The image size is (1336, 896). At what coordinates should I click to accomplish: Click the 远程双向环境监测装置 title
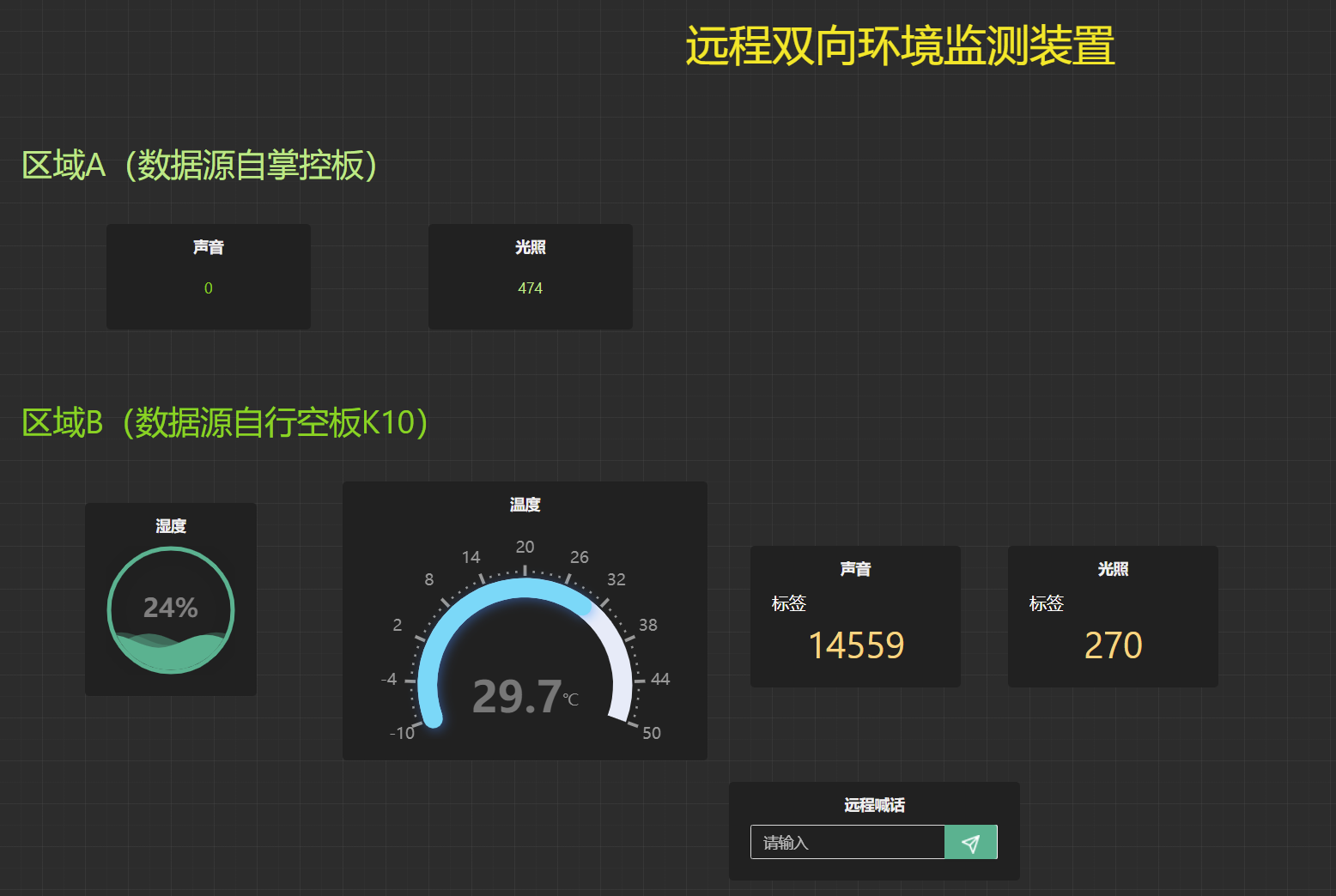click(x=900, y=46)
